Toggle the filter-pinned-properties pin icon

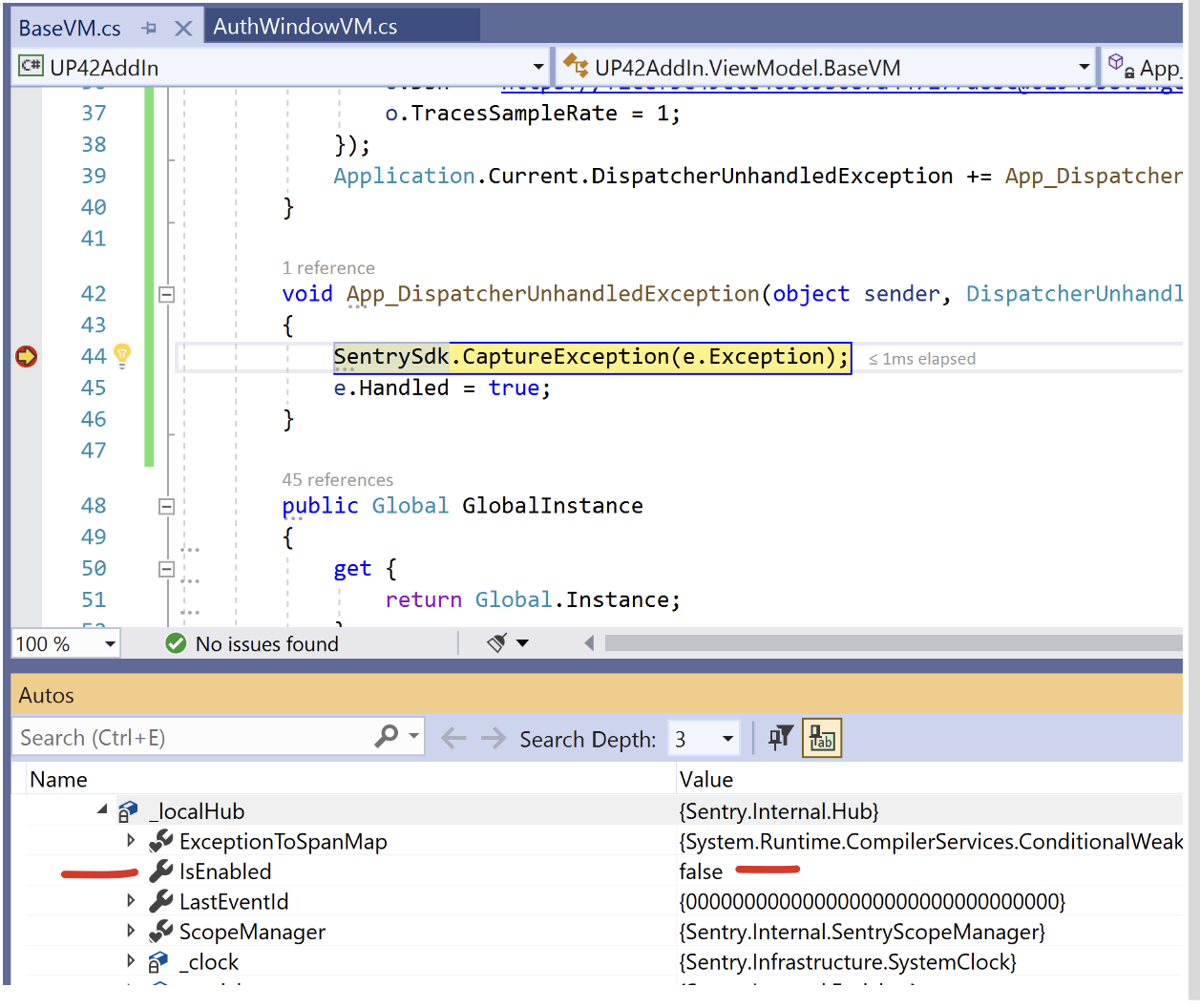780,737
